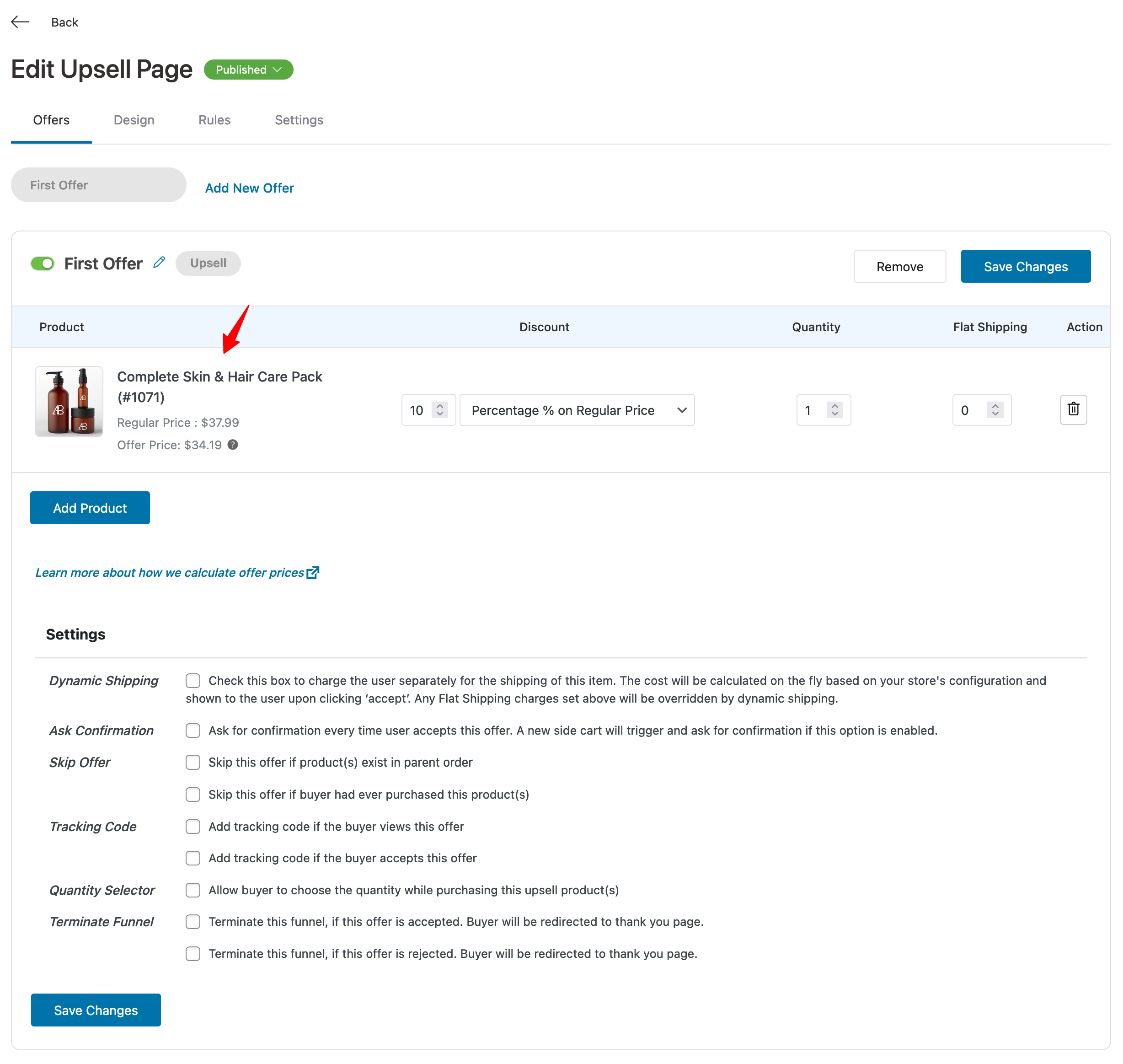Viewport: 1123px width, 1064px height.
Task: Click the pencil icon to rename First Offer
Action: pyautogui.click(x=159, y=263)
